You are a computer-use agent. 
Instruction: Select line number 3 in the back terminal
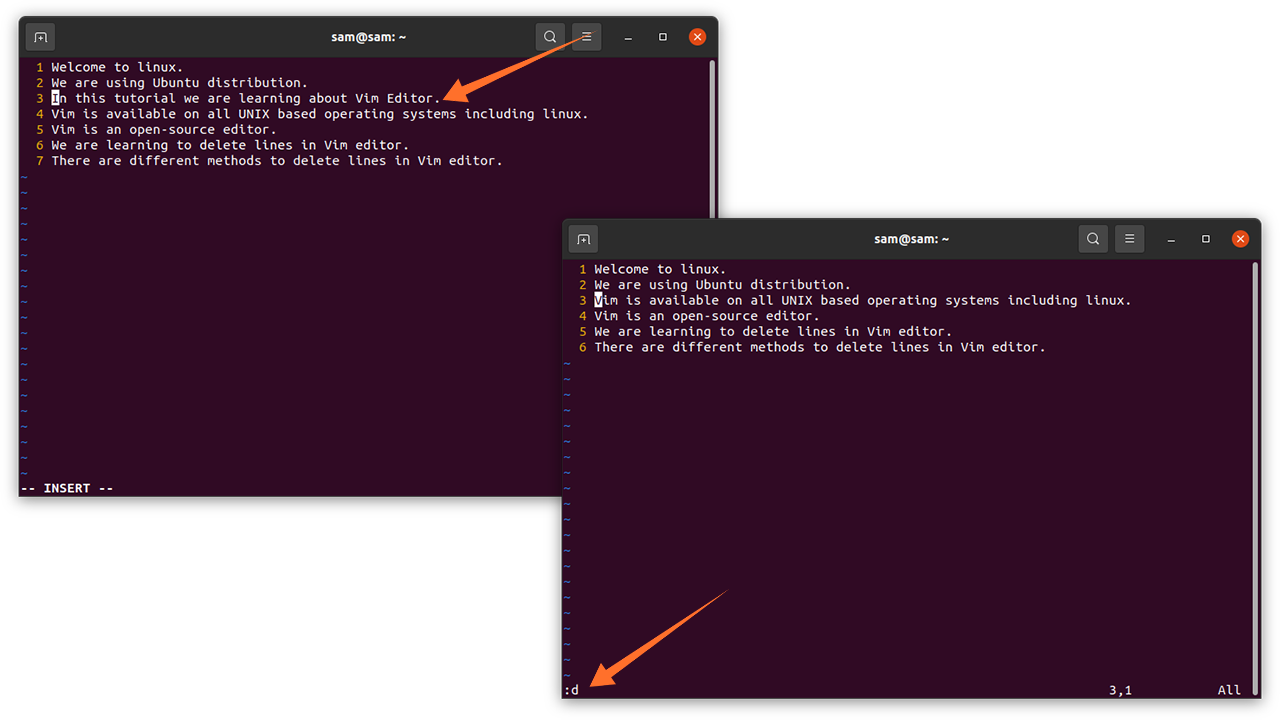click(x=582, y=300)
